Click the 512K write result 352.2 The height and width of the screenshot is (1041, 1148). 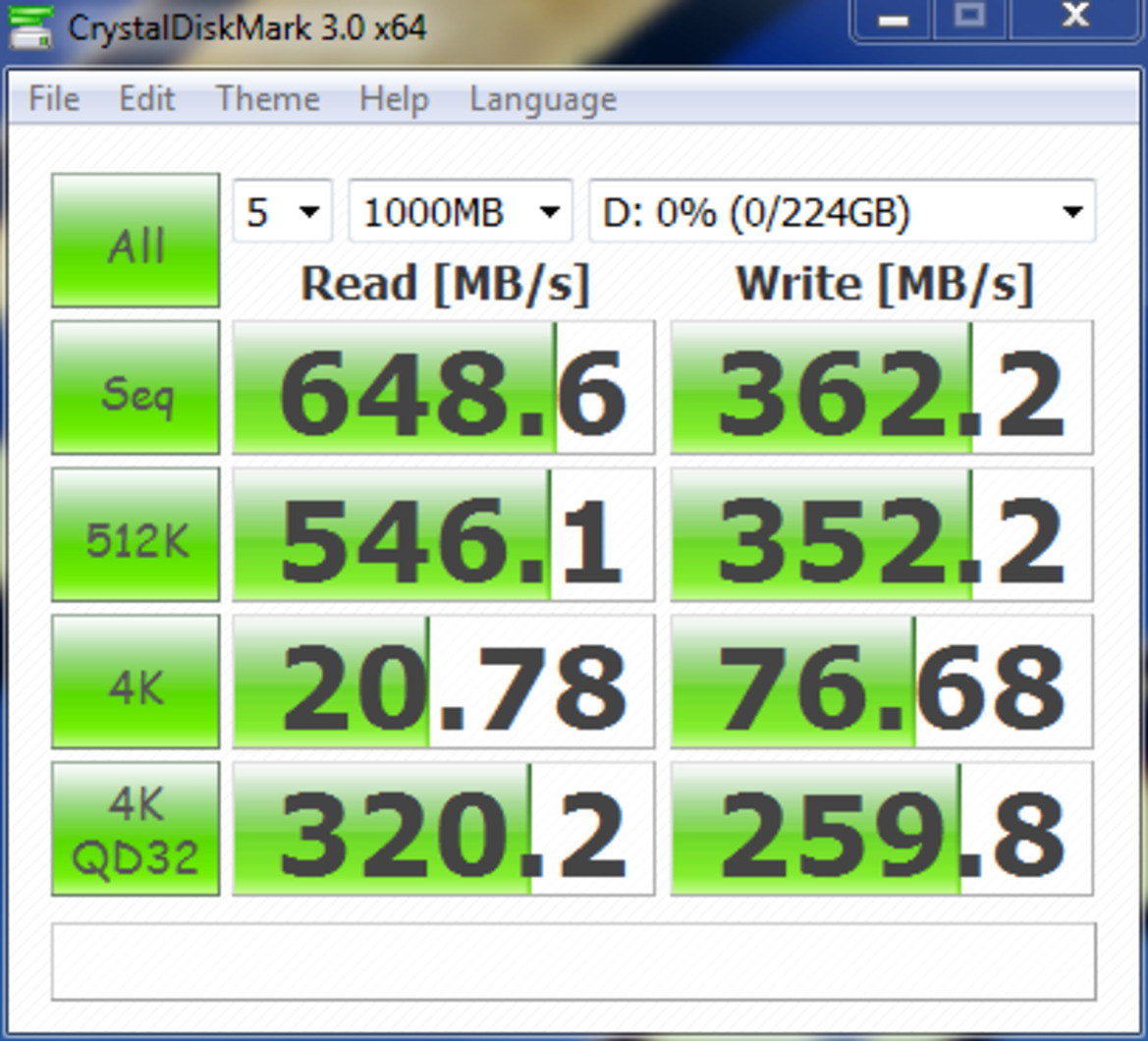[882, 534]
